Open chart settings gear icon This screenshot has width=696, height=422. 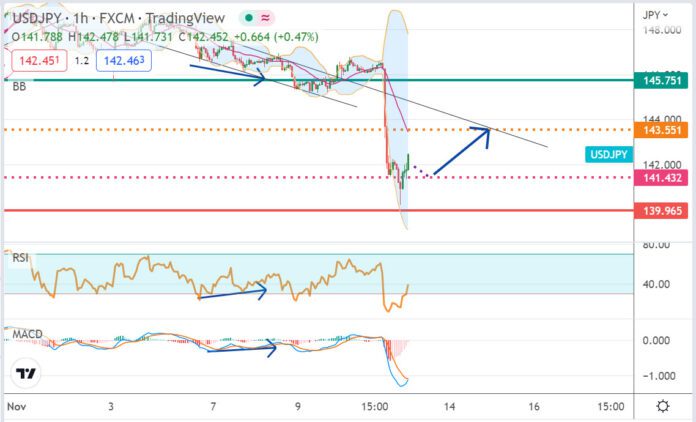tap(663, 406)
